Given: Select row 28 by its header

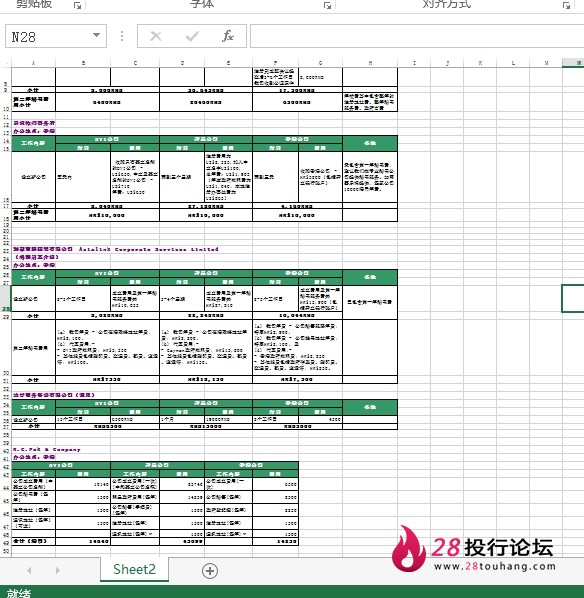Looking at the screenshot, I should tap(6, 299).
